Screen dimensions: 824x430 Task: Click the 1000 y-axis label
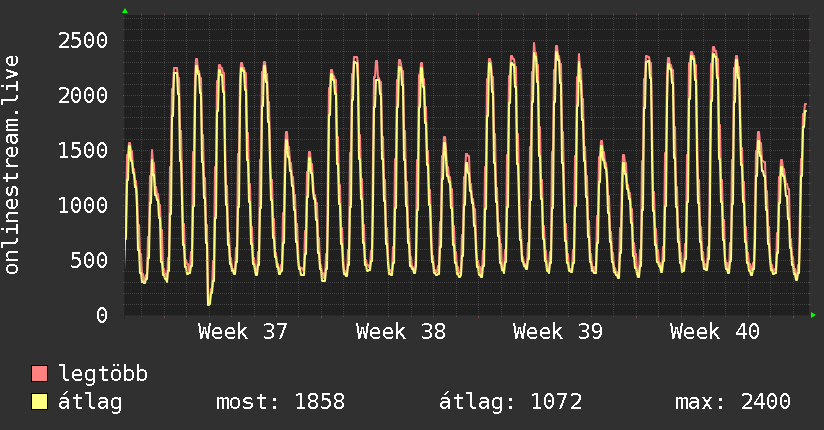[83, 206]
